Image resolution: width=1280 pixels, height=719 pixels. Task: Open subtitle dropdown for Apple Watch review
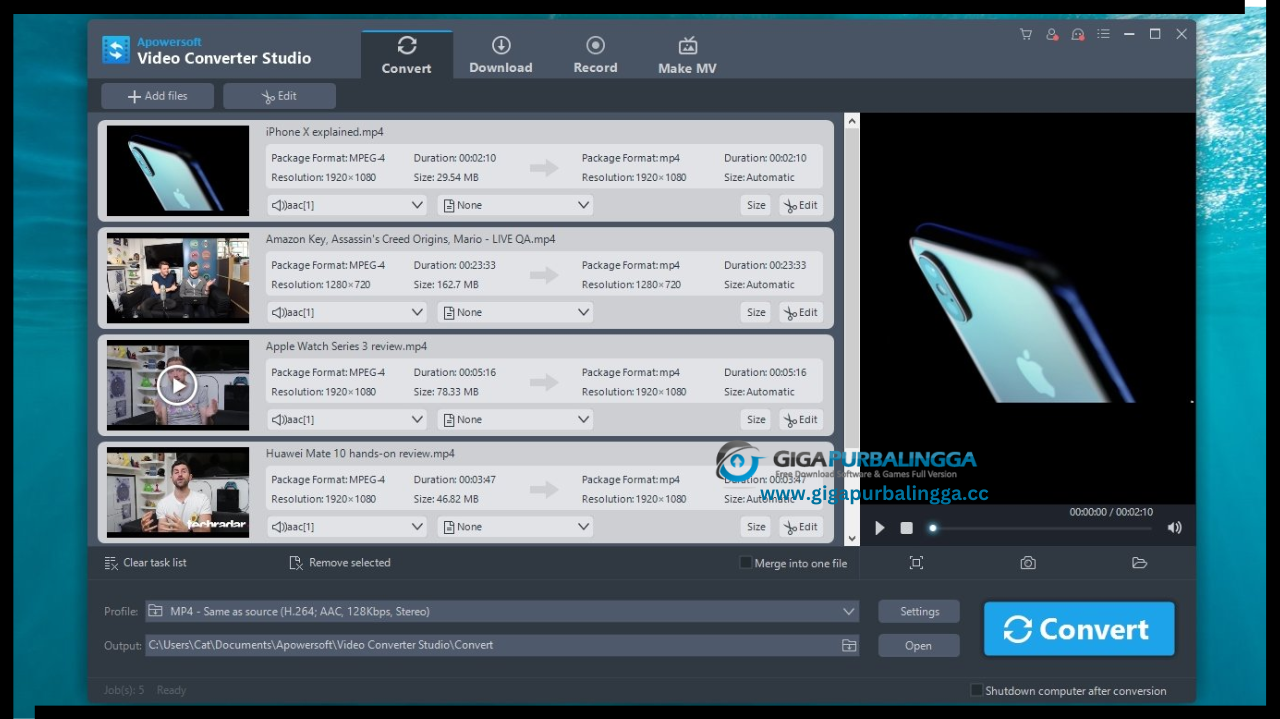[516, 420]
